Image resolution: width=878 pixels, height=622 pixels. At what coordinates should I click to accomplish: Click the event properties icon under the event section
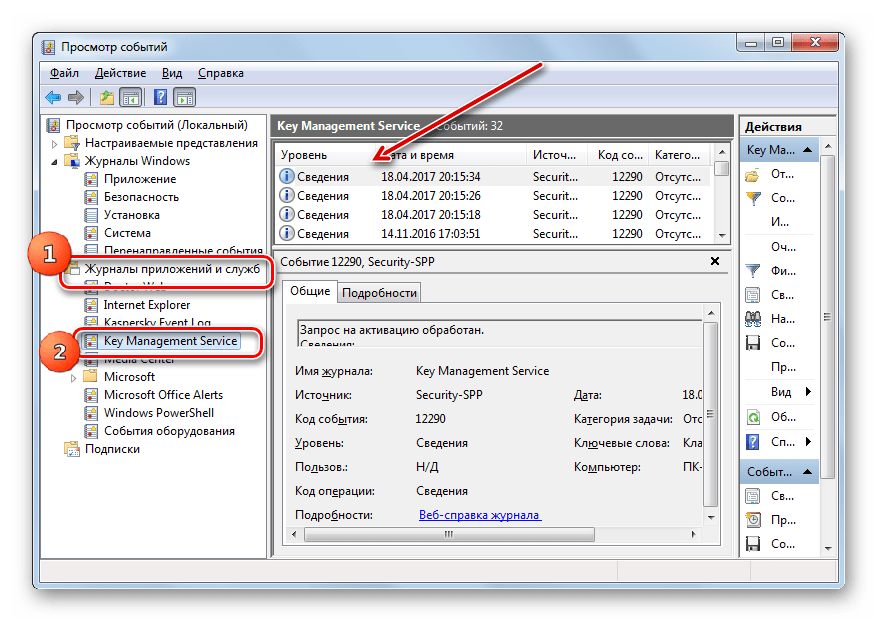point(753,496)
